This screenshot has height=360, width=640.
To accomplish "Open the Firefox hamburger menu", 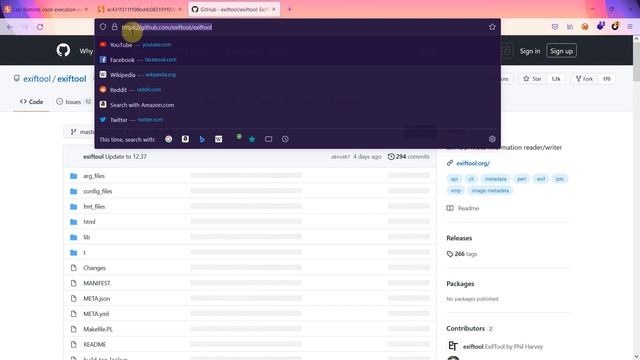I will [x=630, y=27].
